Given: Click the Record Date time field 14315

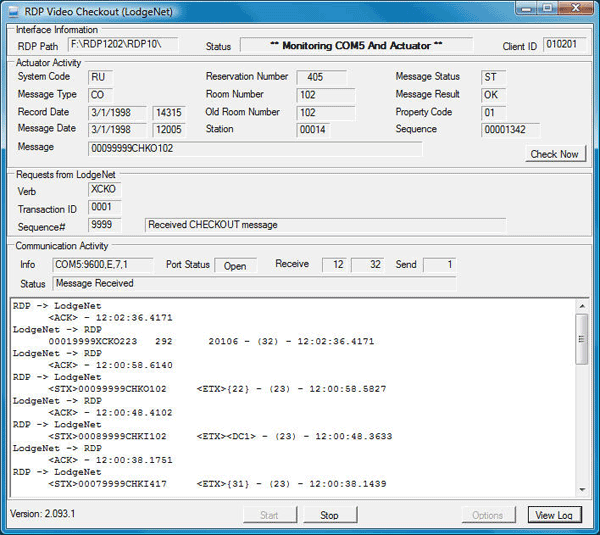Looking at the screenshot, I should pos(169,113).
